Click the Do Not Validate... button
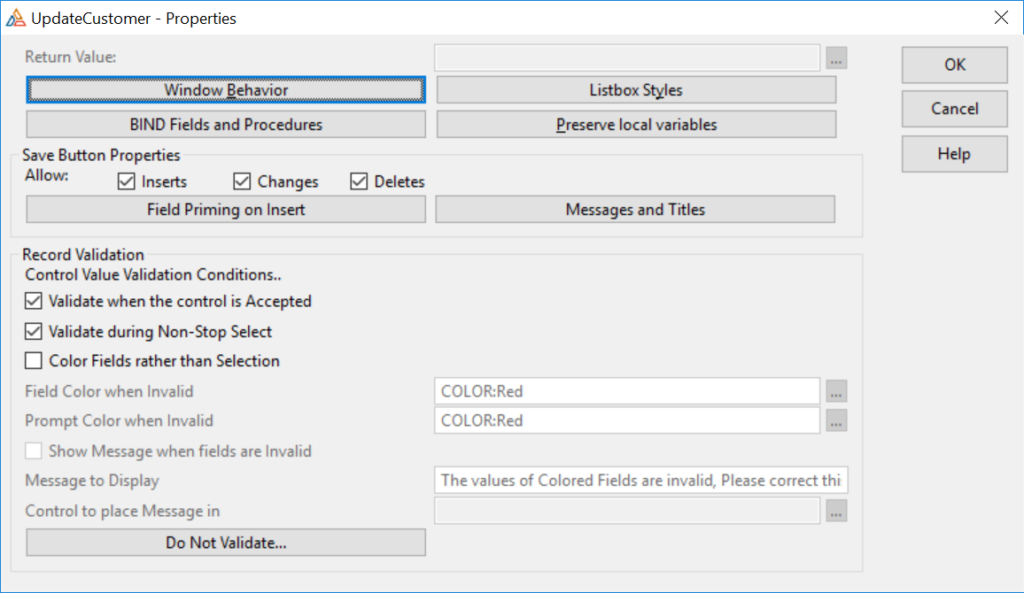 point(226,542)
